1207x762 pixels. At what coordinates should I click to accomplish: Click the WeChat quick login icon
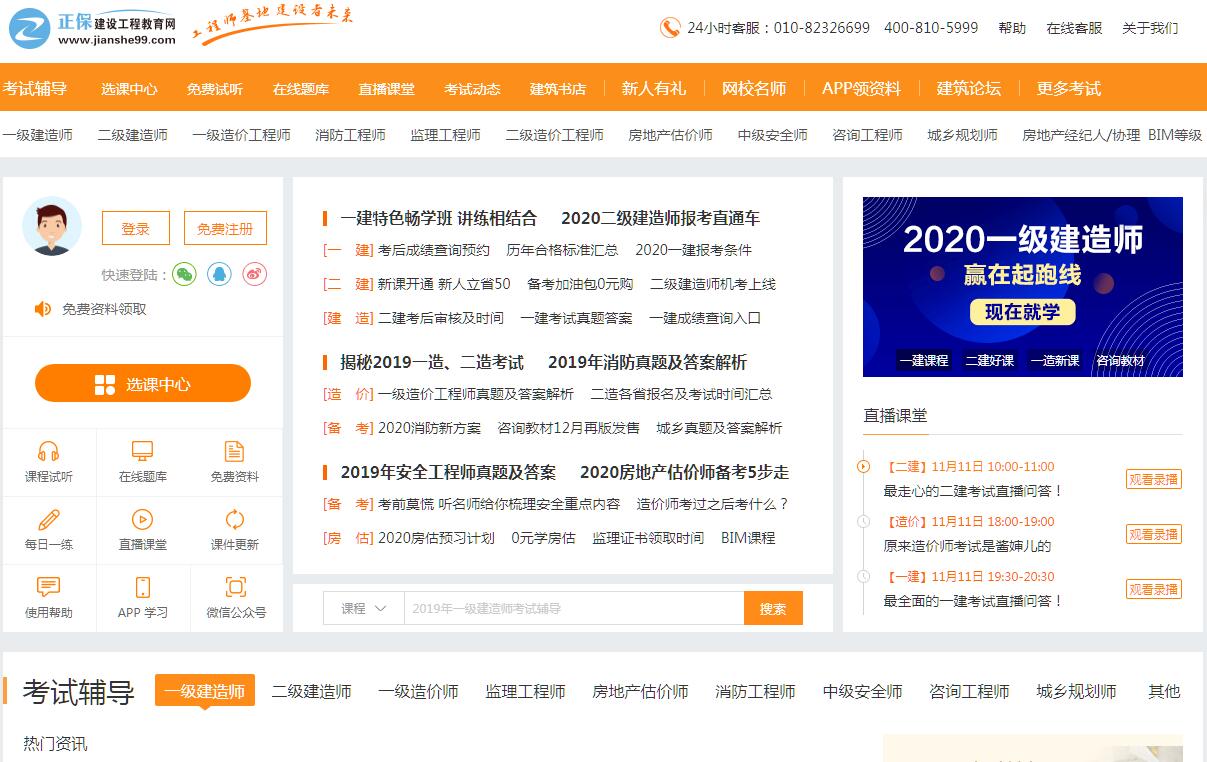[184, 274]
